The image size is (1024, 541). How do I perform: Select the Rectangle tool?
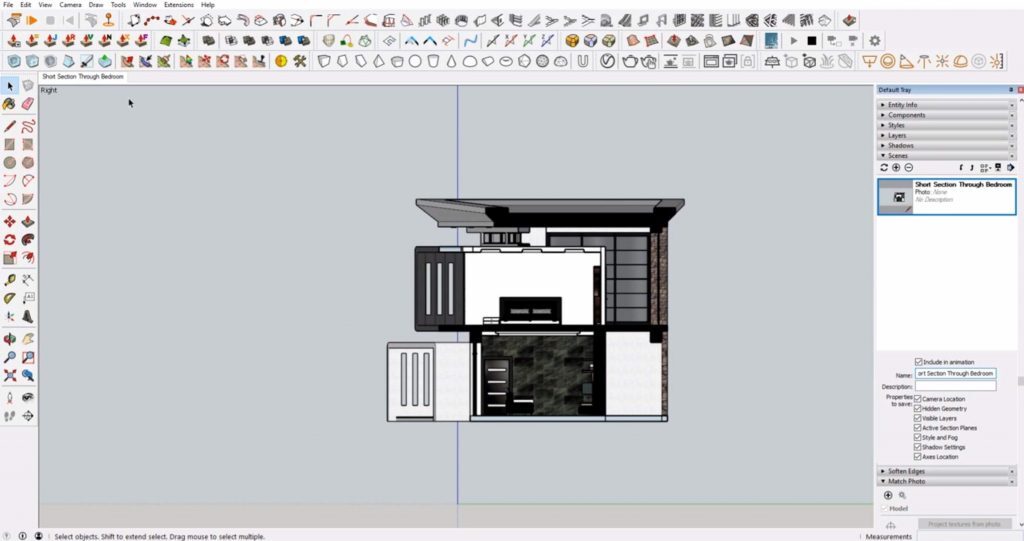point(9,144)
